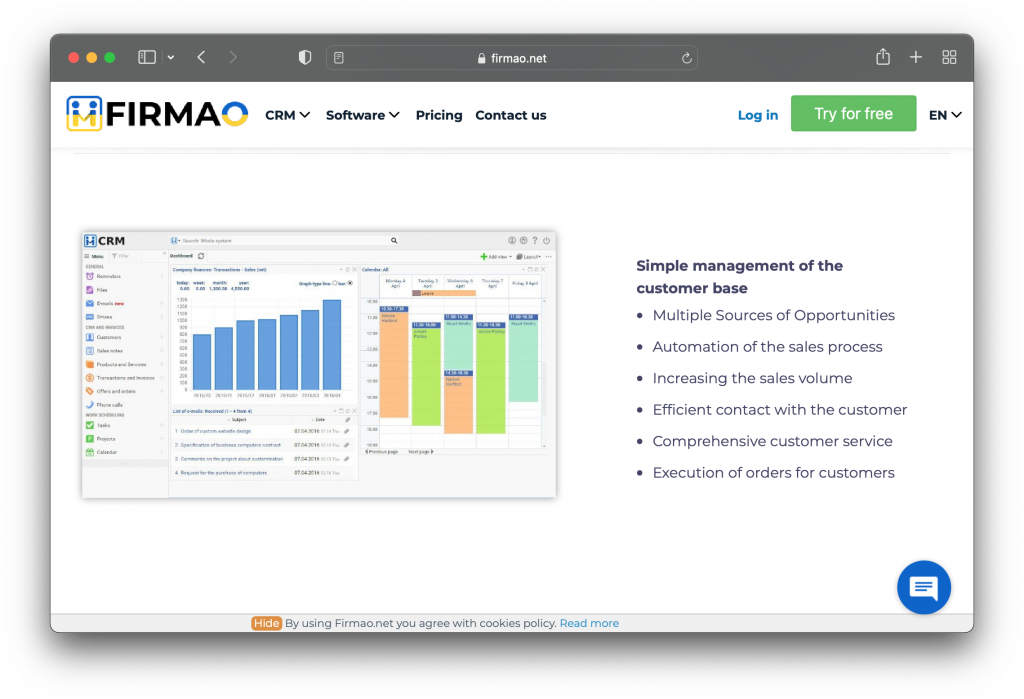1024x699 pixels.
Task: Open the blue chat bubble icon
Action: [x=923, y=587]
